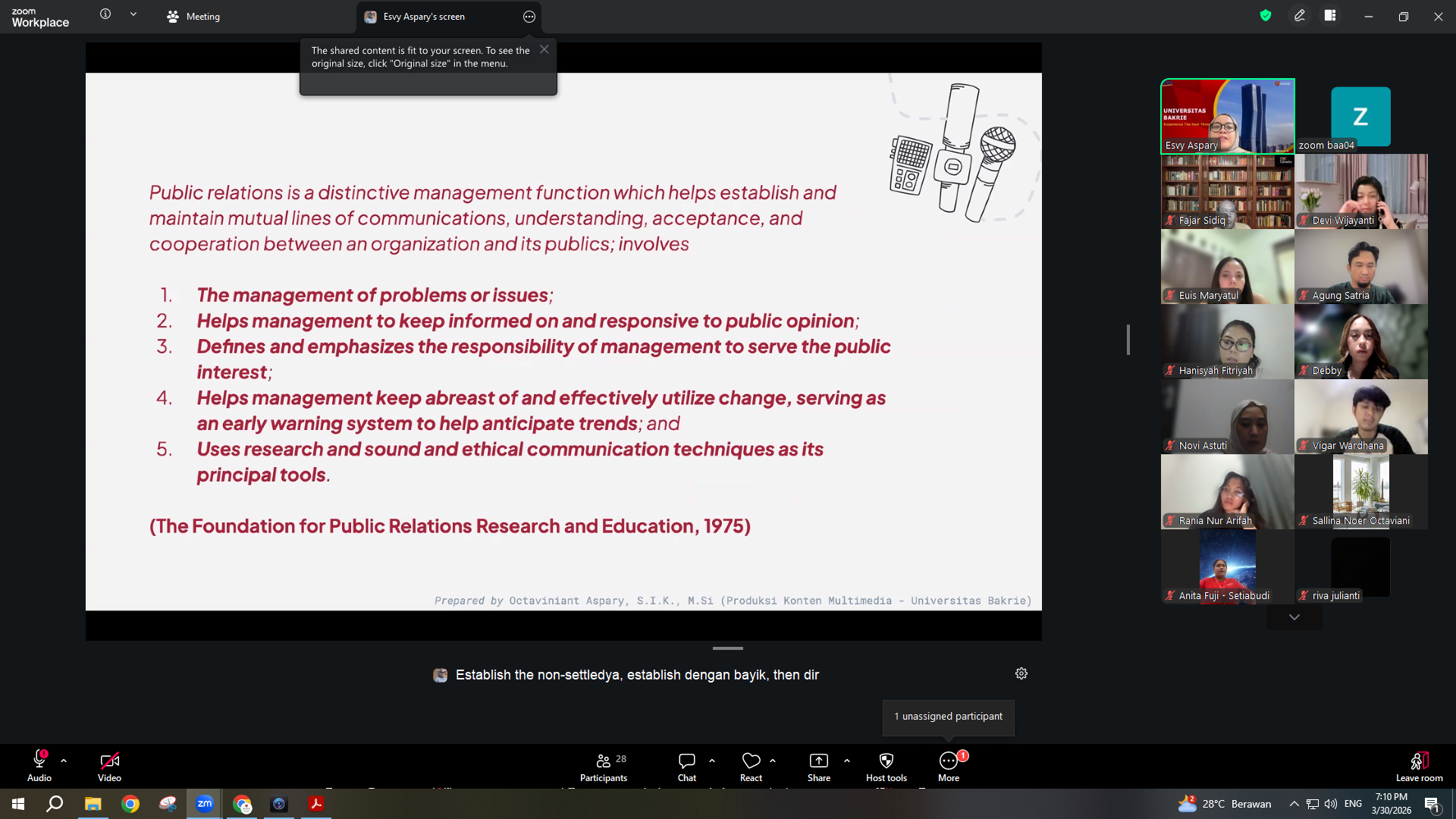Open Zoom app in the taskbar

pos(205,804)
